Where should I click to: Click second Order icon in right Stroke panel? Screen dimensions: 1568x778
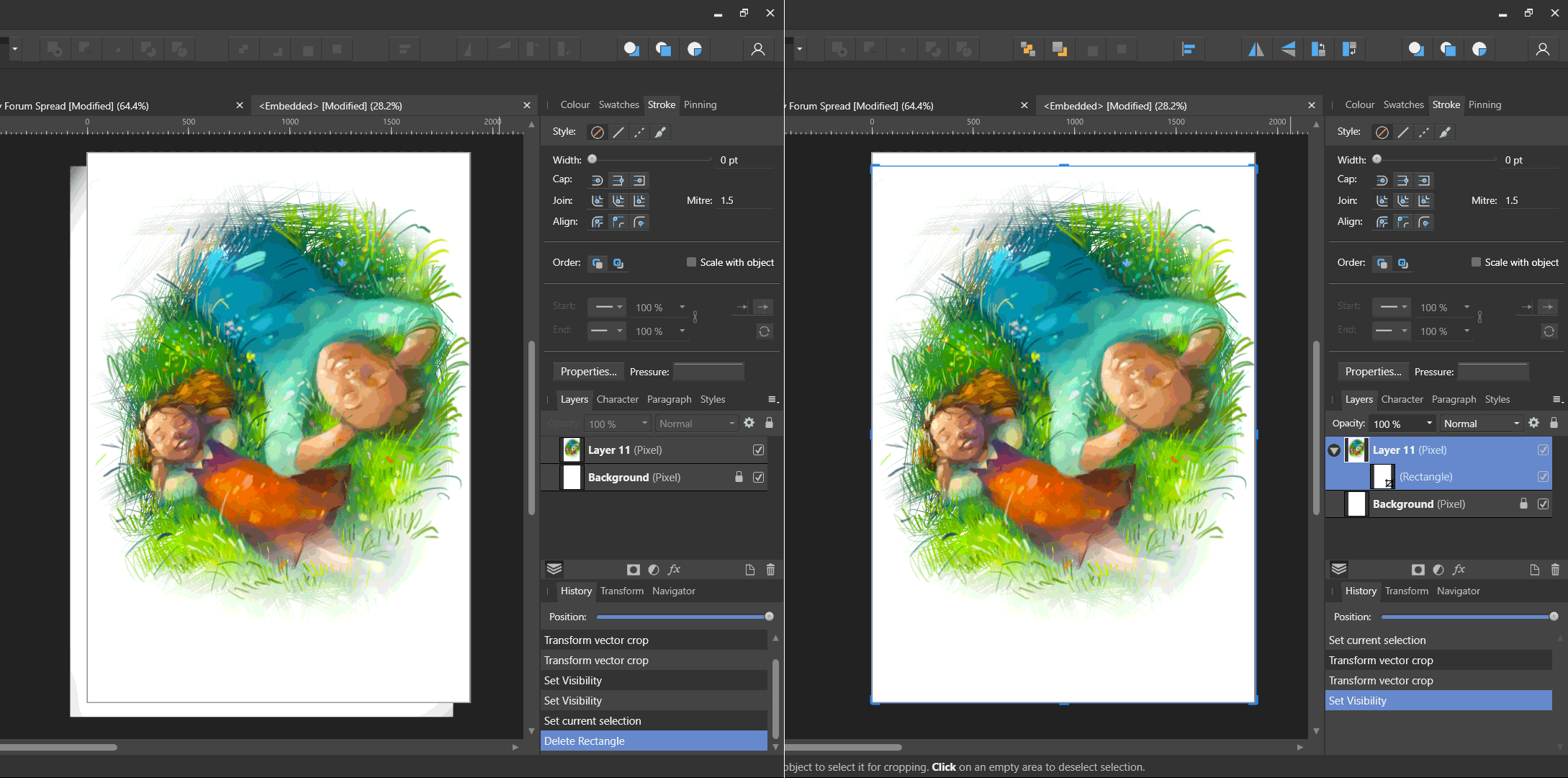click(1402, 263)
